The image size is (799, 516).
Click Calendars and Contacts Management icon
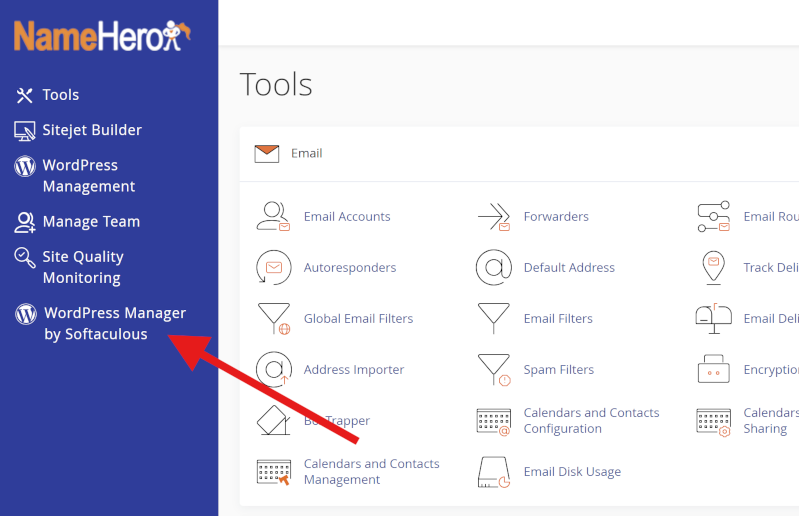(274, 472)
